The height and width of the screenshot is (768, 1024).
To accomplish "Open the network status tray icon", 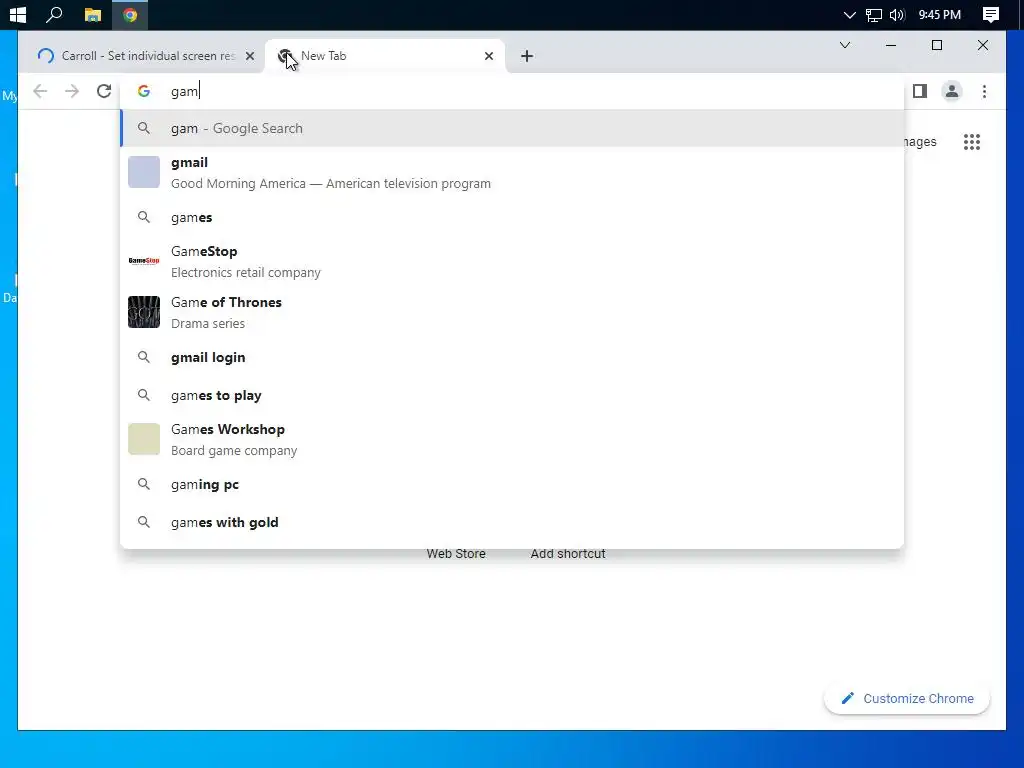I will 873,14.
